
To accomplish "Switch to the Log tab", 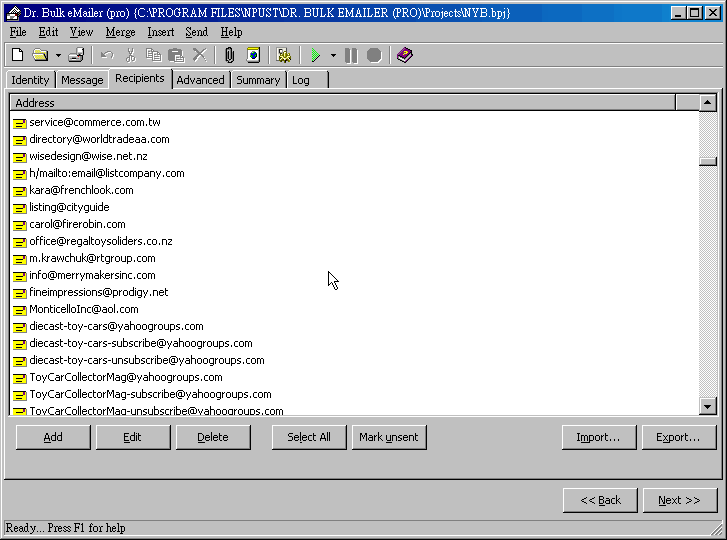I will [x=307, y=80].
